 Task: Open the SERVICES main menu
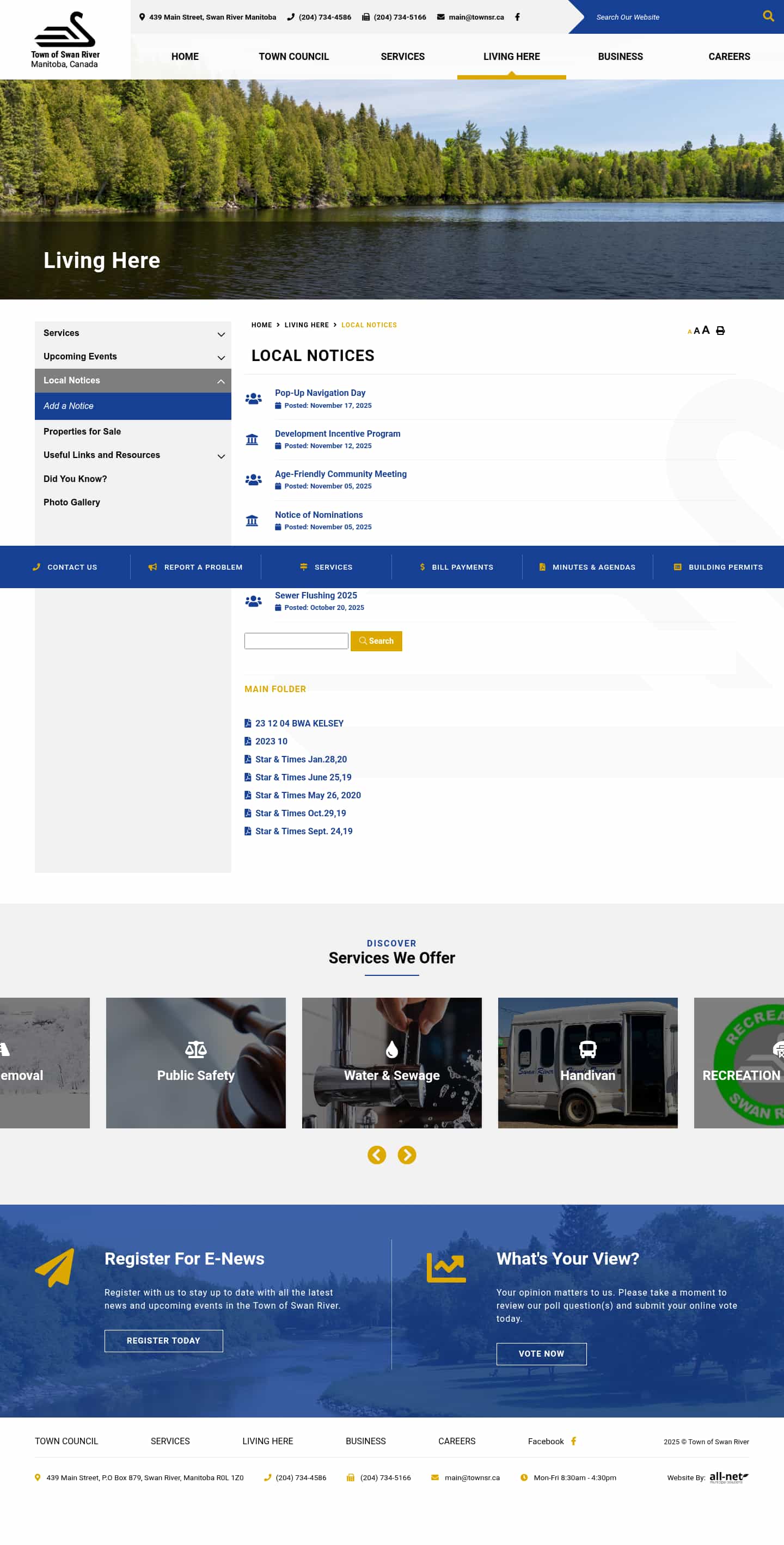(x=402, y=57)
